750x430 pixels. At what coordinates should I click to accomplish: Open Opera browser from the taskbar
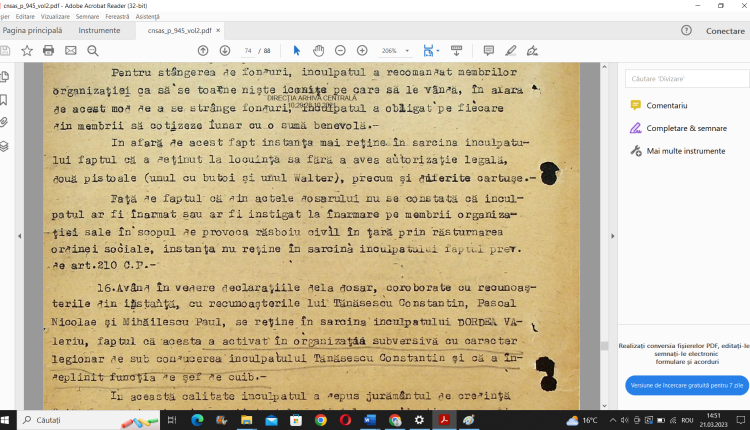346,420
